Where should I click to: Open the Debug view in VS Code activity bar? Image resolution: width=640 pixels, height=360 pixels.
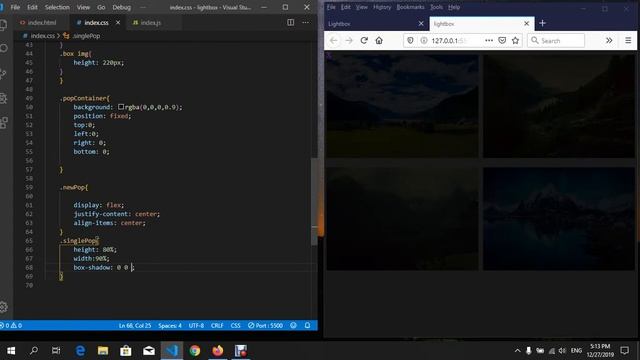(x=3, y=98)
